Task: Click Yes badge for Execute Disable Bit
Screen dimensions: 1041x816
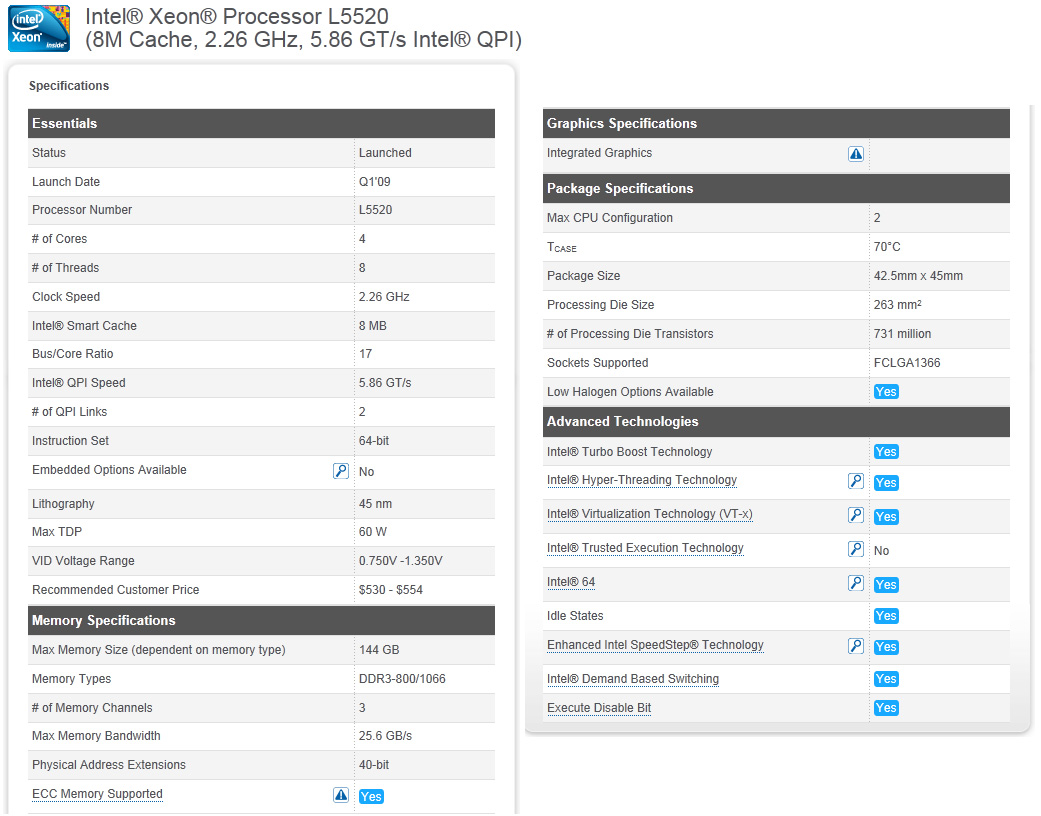Action: (x=886, y=708)
